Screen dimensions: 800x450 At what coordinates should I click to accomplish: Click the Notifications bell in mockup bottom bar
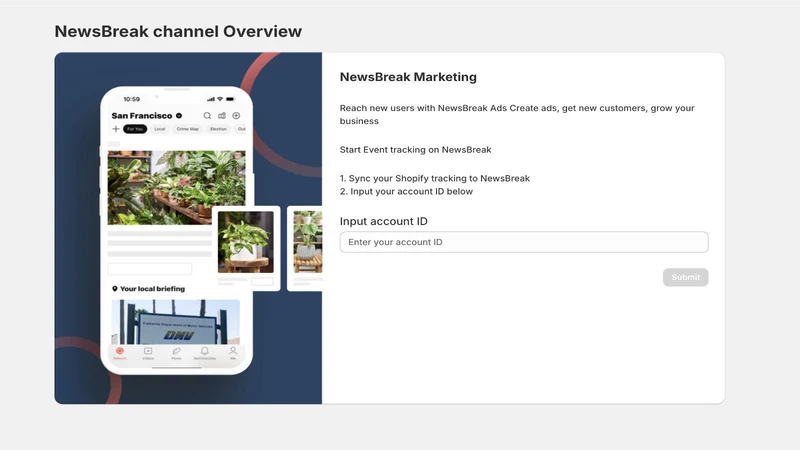tap(205, 353)
